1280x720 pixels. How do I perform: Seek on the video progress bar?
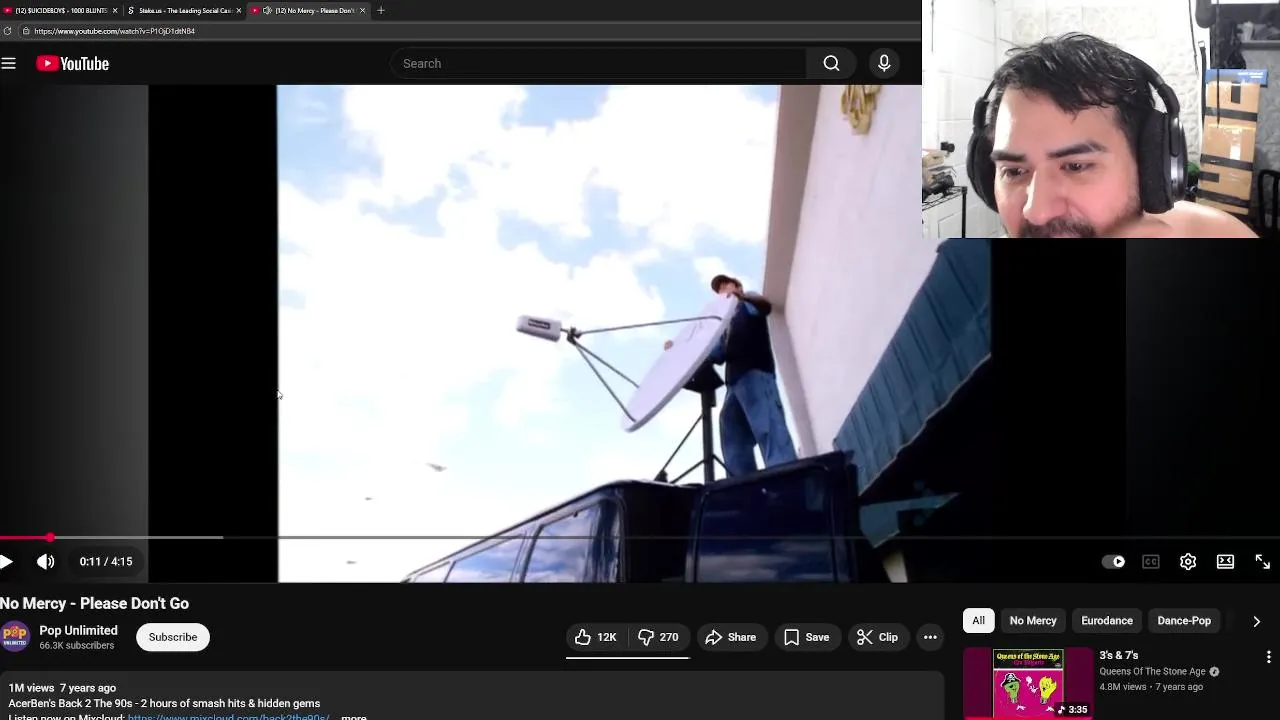(640, 538)
